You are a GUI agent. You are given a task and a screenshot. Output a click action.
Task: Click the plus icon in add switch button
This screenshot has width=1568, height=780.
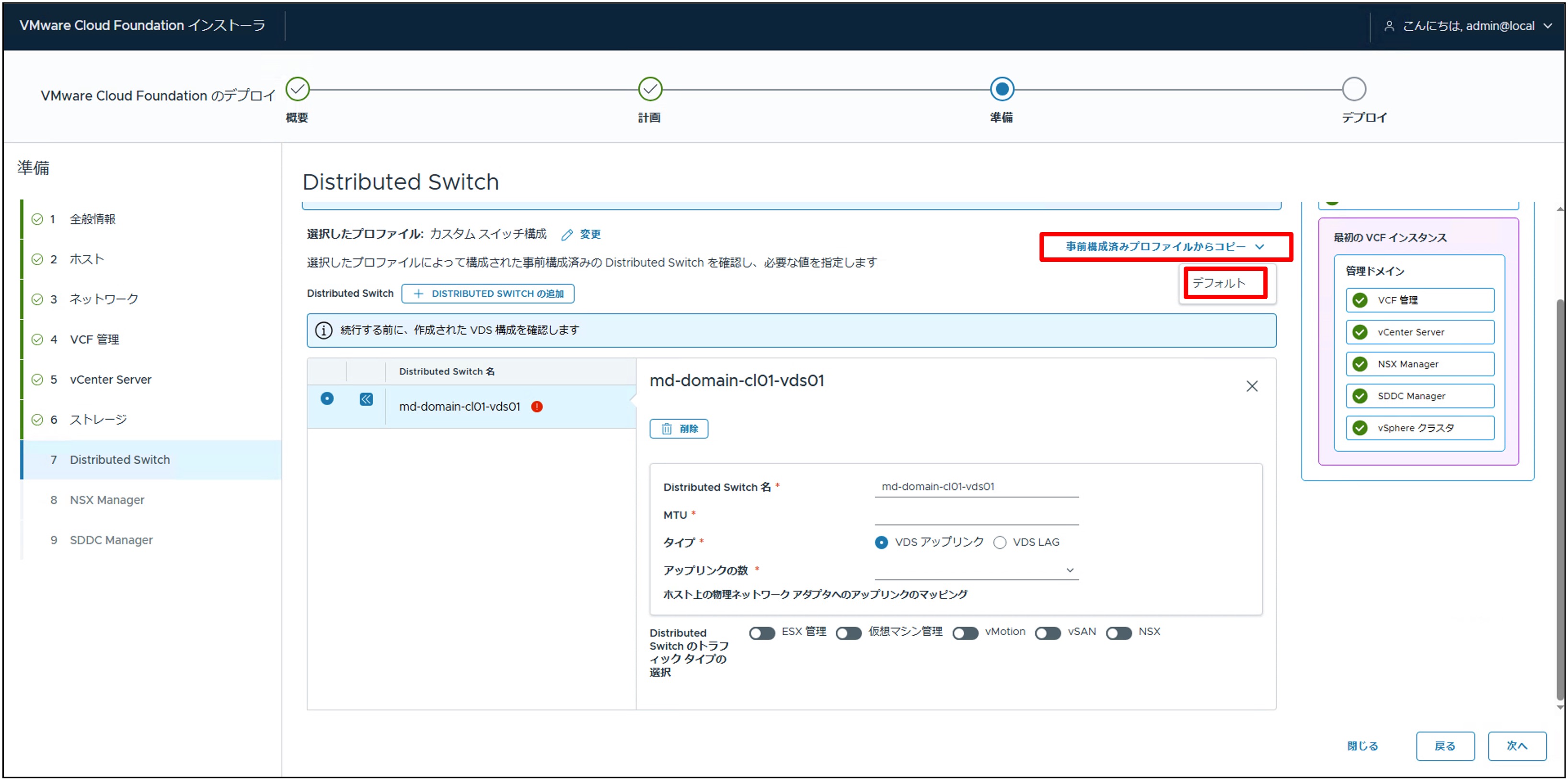click(x=419, y=294)
